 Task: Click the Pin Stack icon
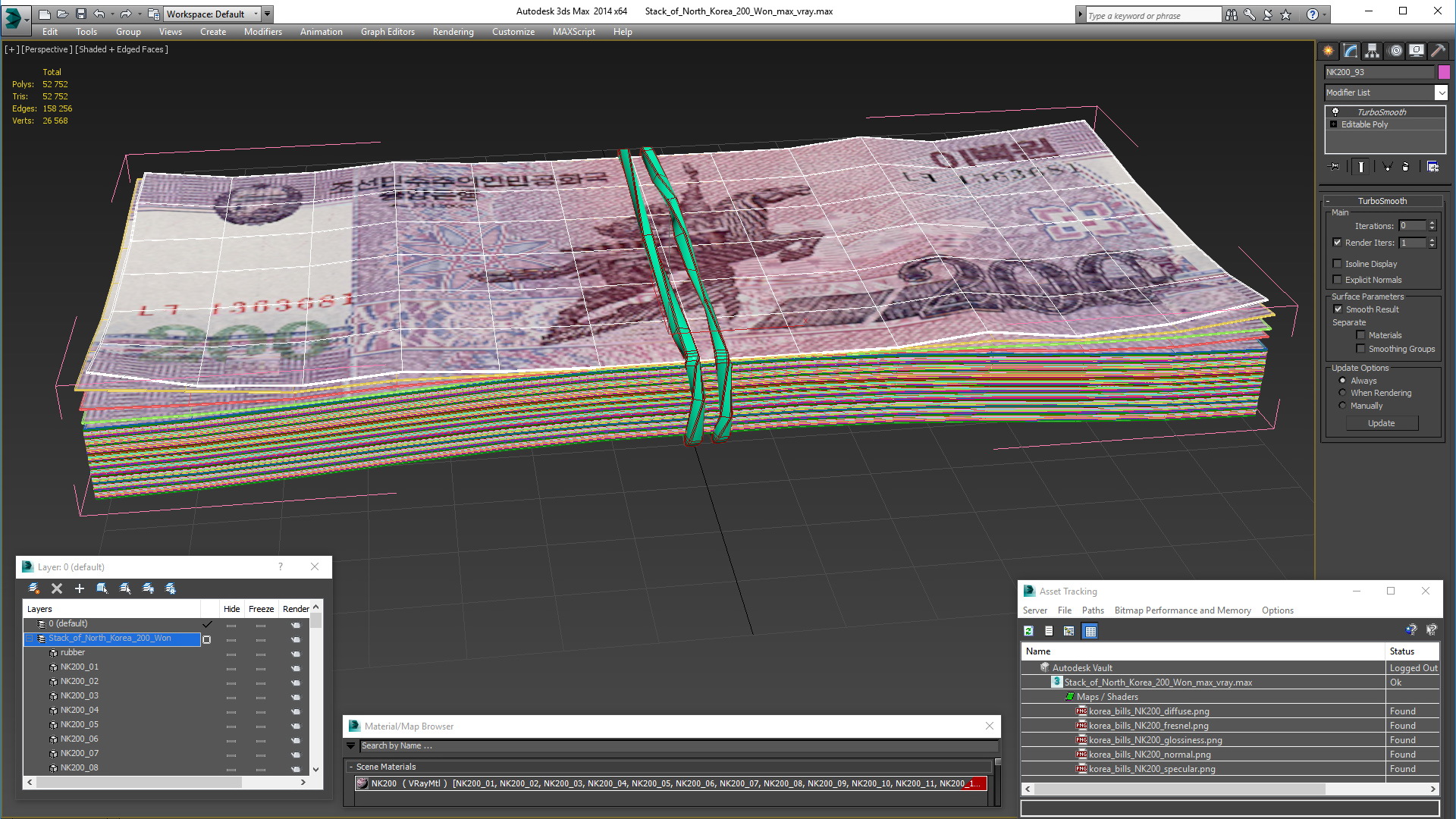click(1335, 167)
